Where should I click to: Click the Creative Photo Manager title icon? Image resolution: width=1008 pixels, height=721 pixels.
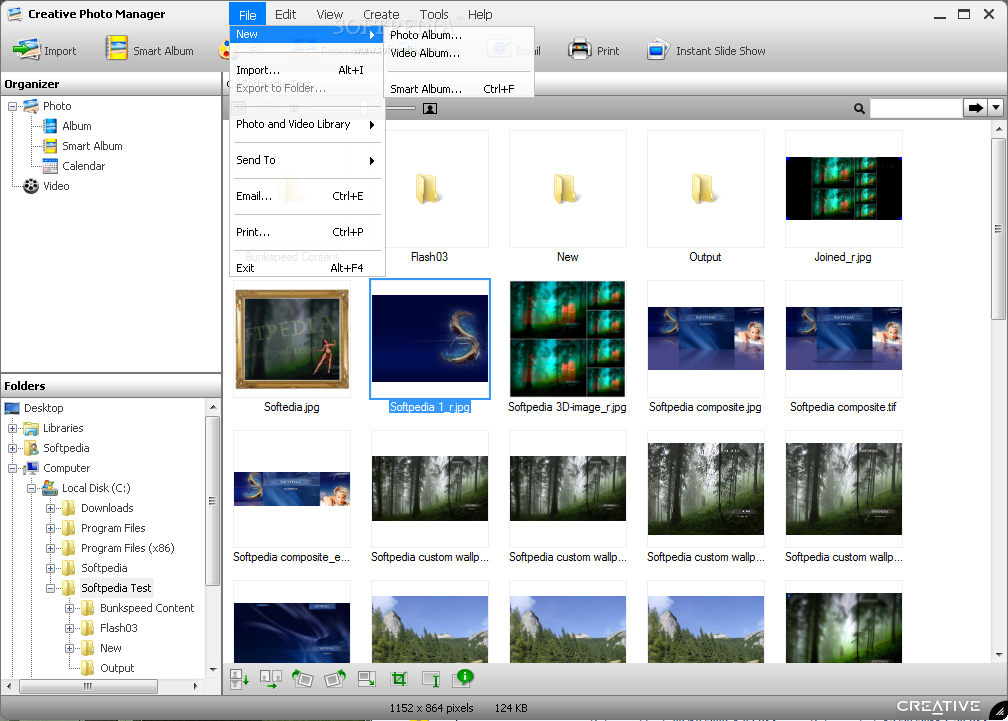tap(14, 13)
